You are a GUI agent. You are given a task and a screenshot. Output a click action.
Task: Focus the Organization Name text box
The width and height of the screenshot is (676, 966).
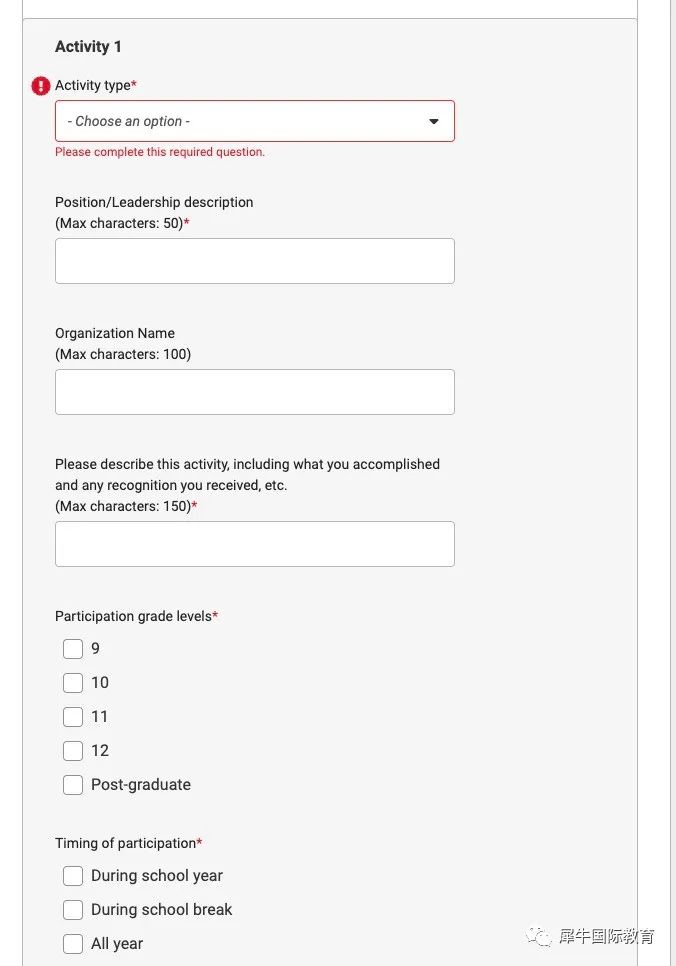coord(255,392)
